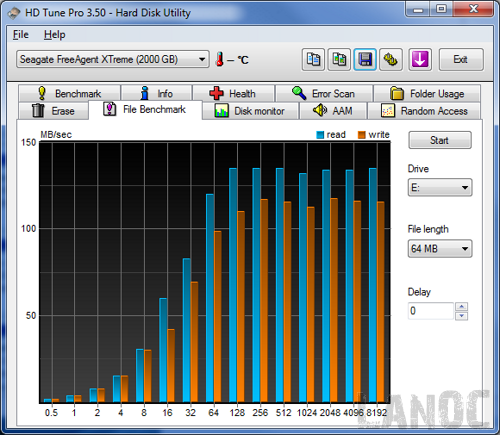Open the options wrench icon

[x=391, y=60]
